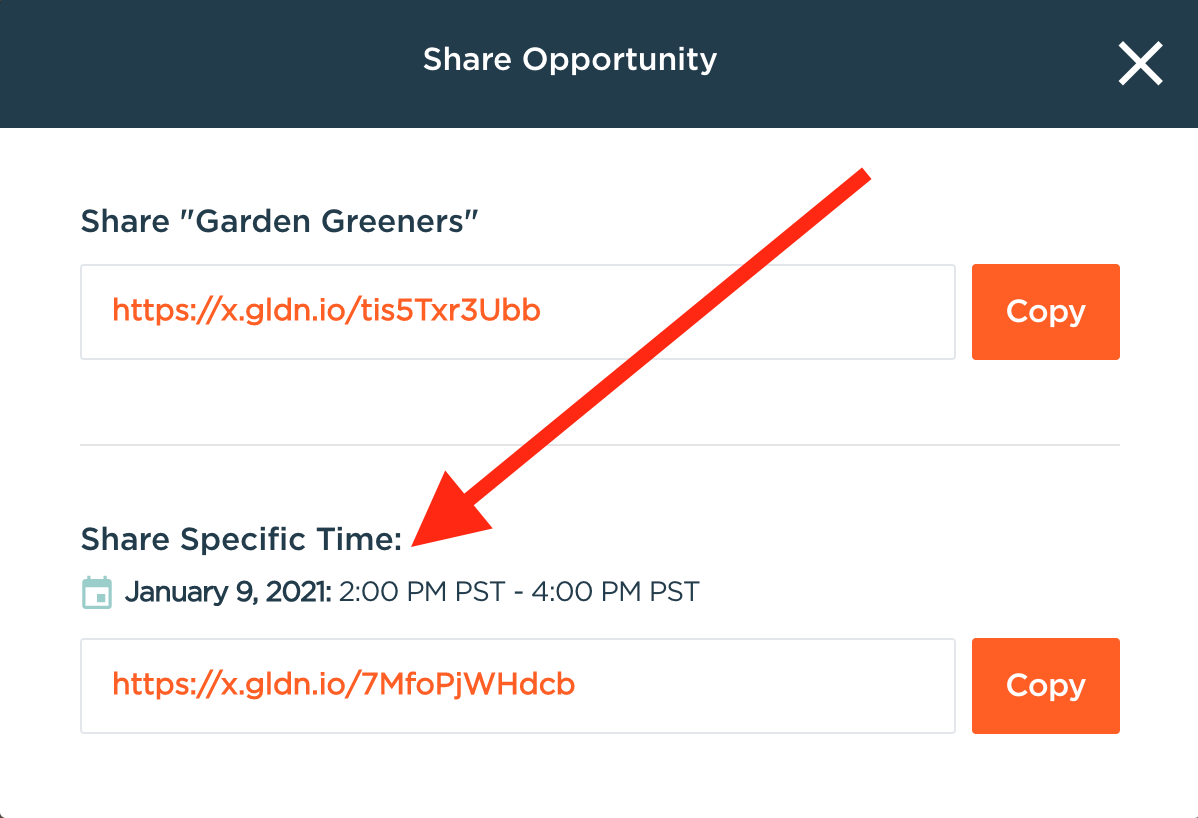Click blank space in specific time URL field
The width and height of the screenshot is (1198, 818).
780,686
